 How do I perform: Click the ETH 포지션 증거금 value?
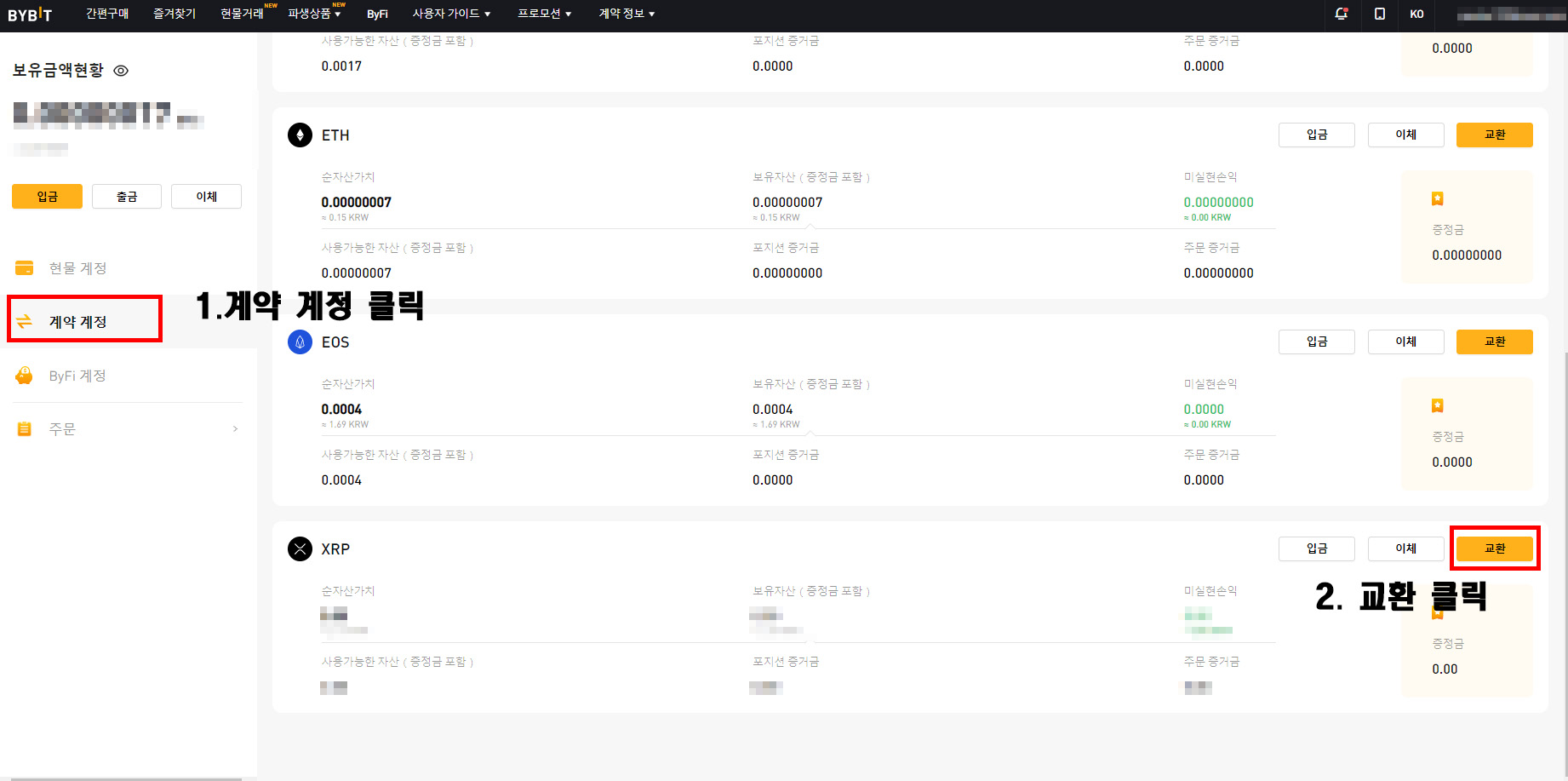(787, 273)
